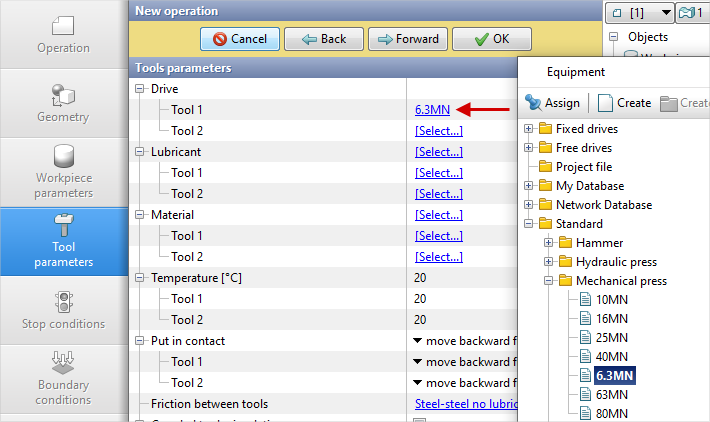710x422 pixels.
Task: Click the 6.3MN drive link
Action: (x=432, y=110)
